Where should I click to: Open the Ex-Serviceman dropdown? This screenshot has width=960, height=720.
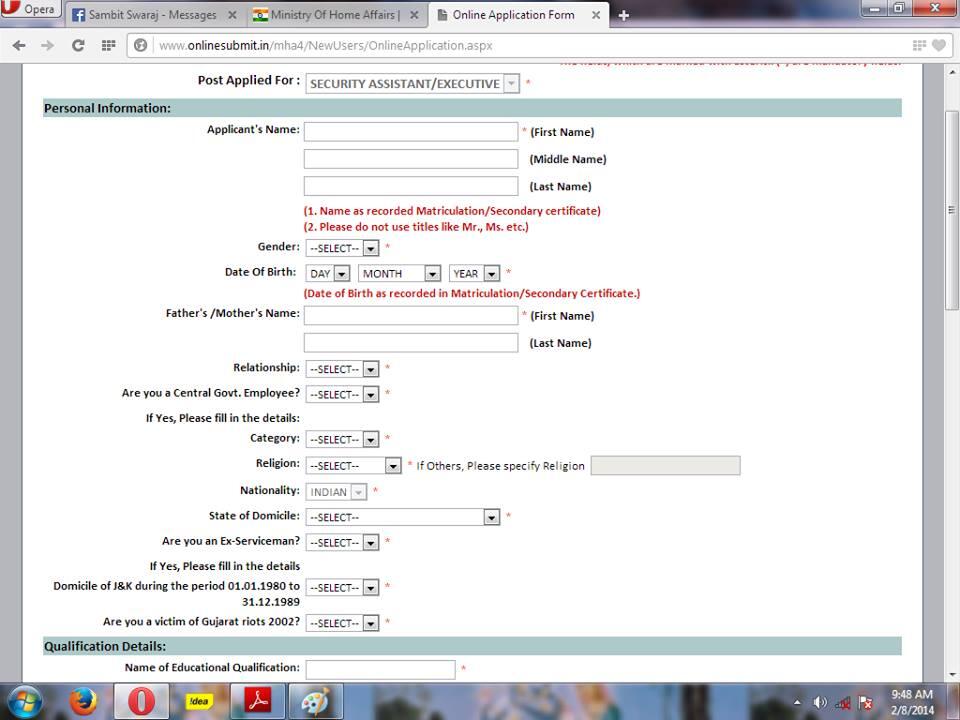point(342,542)
